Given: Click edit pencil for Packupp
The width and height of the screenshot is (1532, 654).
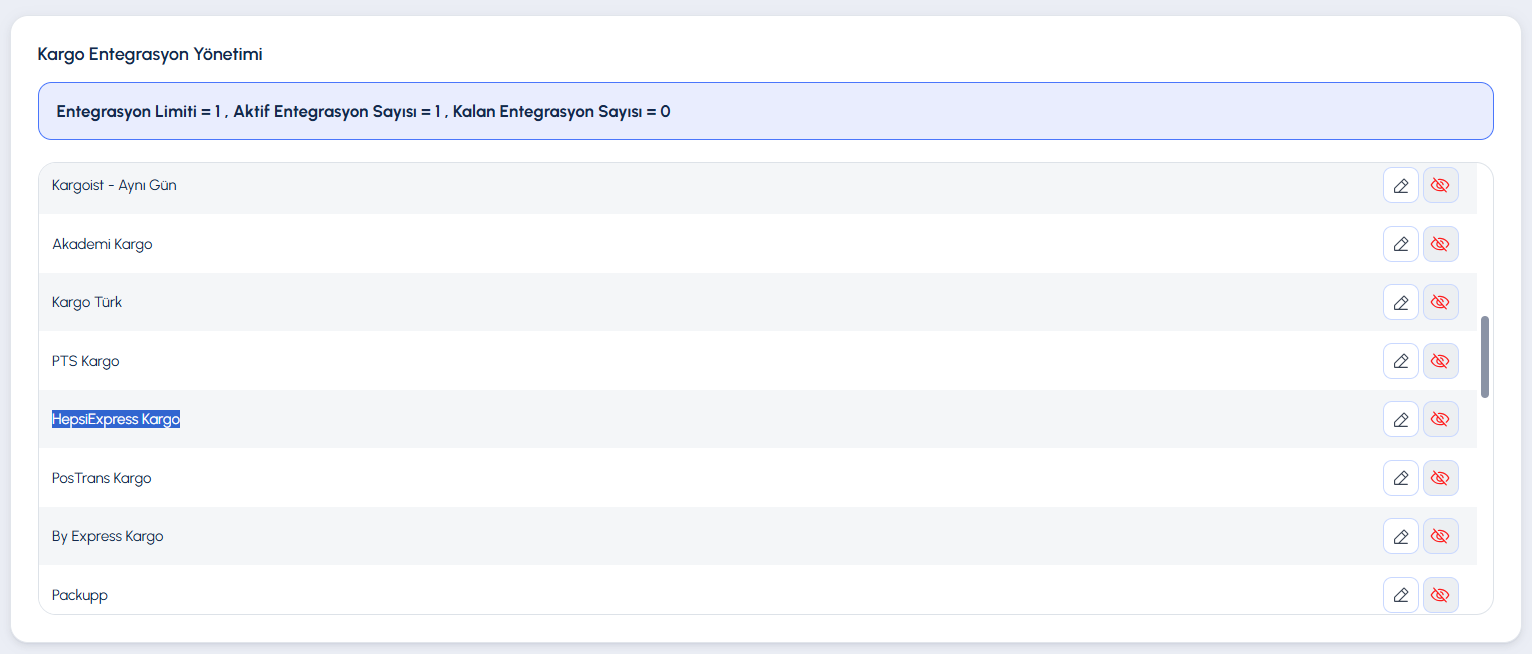Looking at the screenshot, I should click(1400, 595).
